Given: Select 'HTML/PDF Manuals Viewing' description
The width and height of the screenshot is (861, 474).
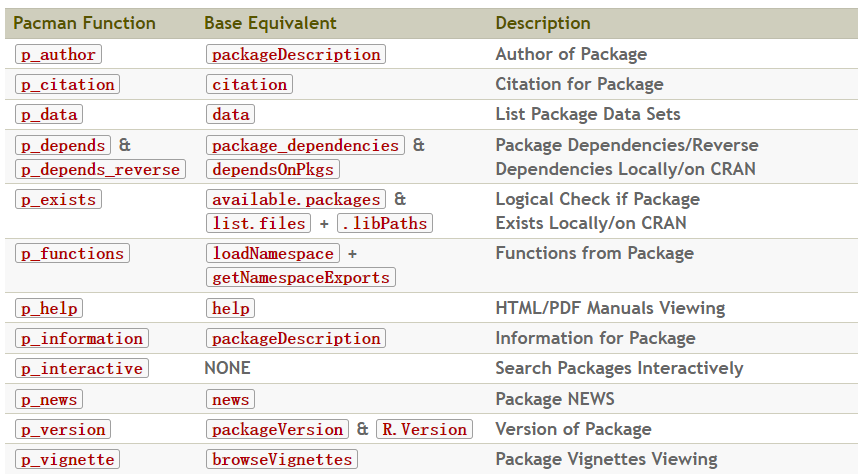Looking at the screenshot, I should 610,308.
